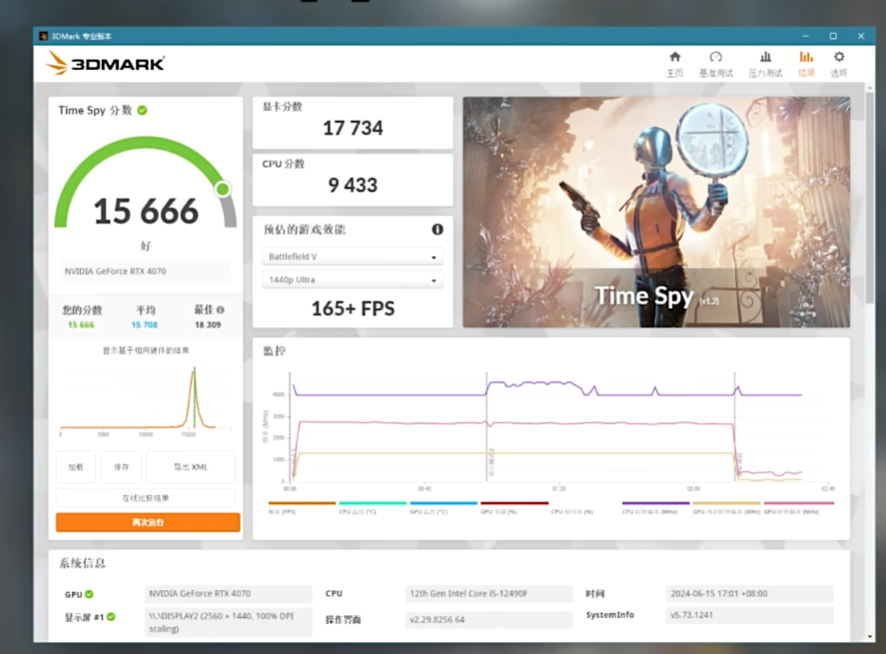886x654 pixels.
Task: Open the Battlefield V game dropdown
Action: pyautogui.click(x=352, y=257)
